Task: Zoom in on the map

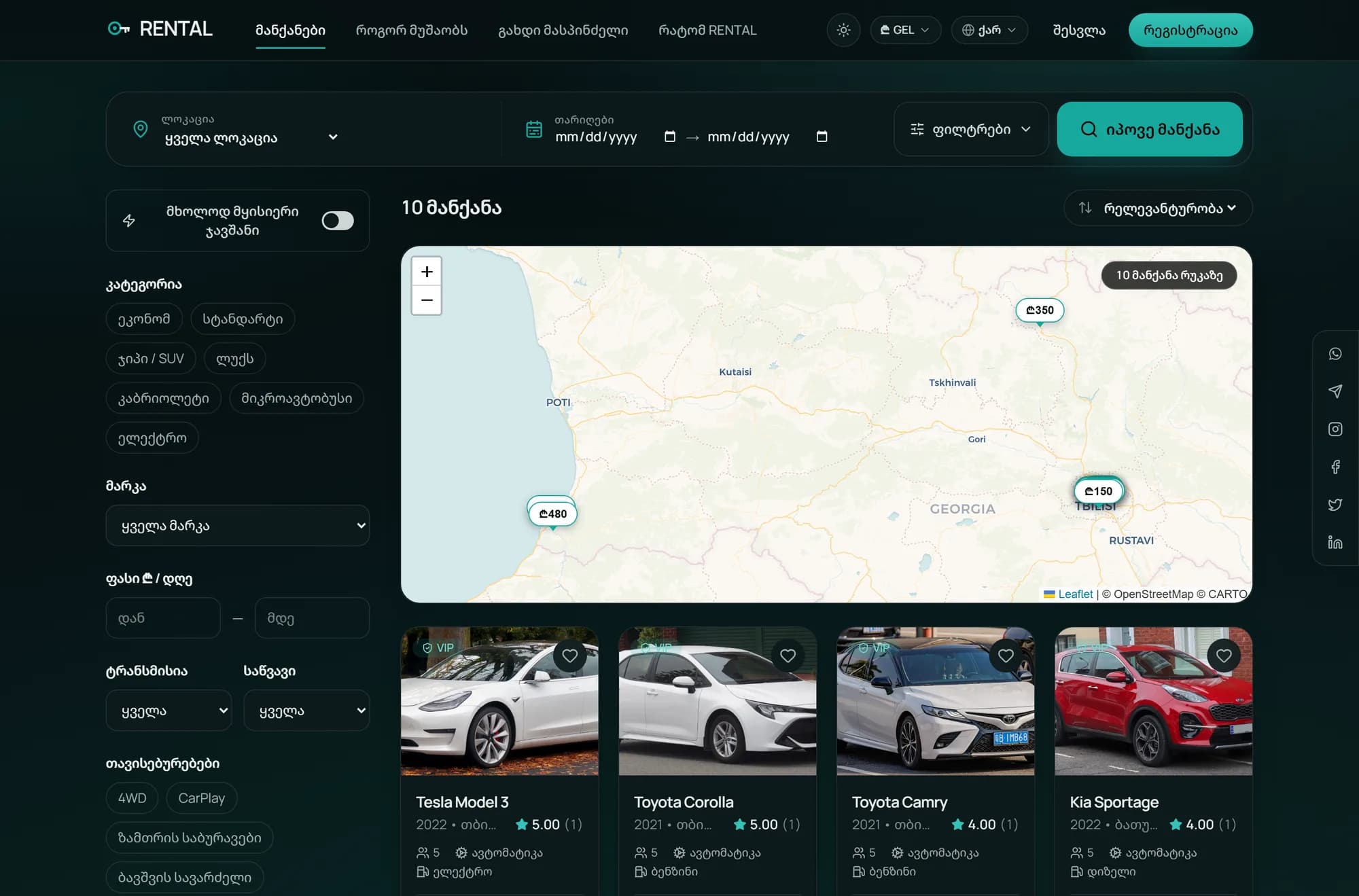Action: [427, 272]
